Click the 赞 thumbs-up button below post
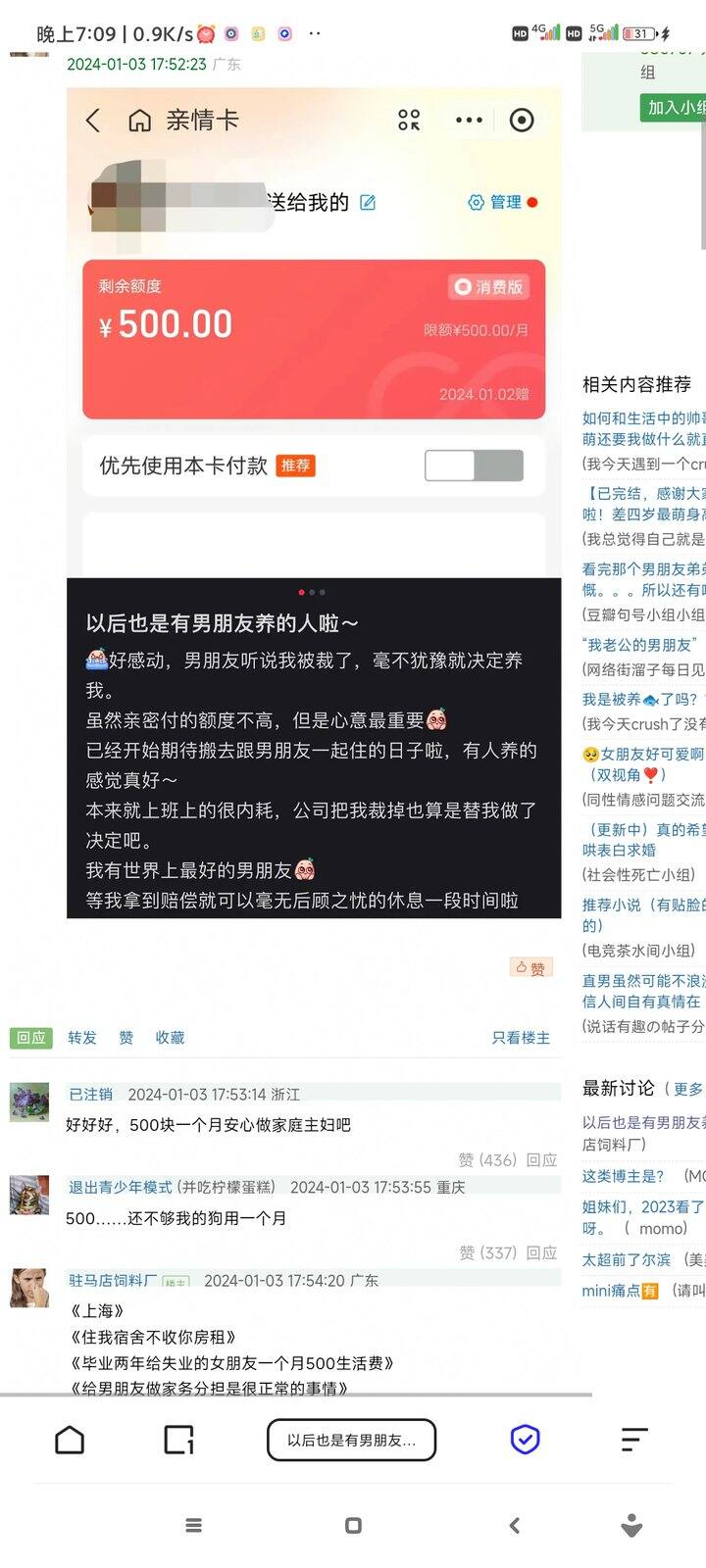Viewport: 706px width, 1568px height. pyautogui.click(x=530, y=967)
